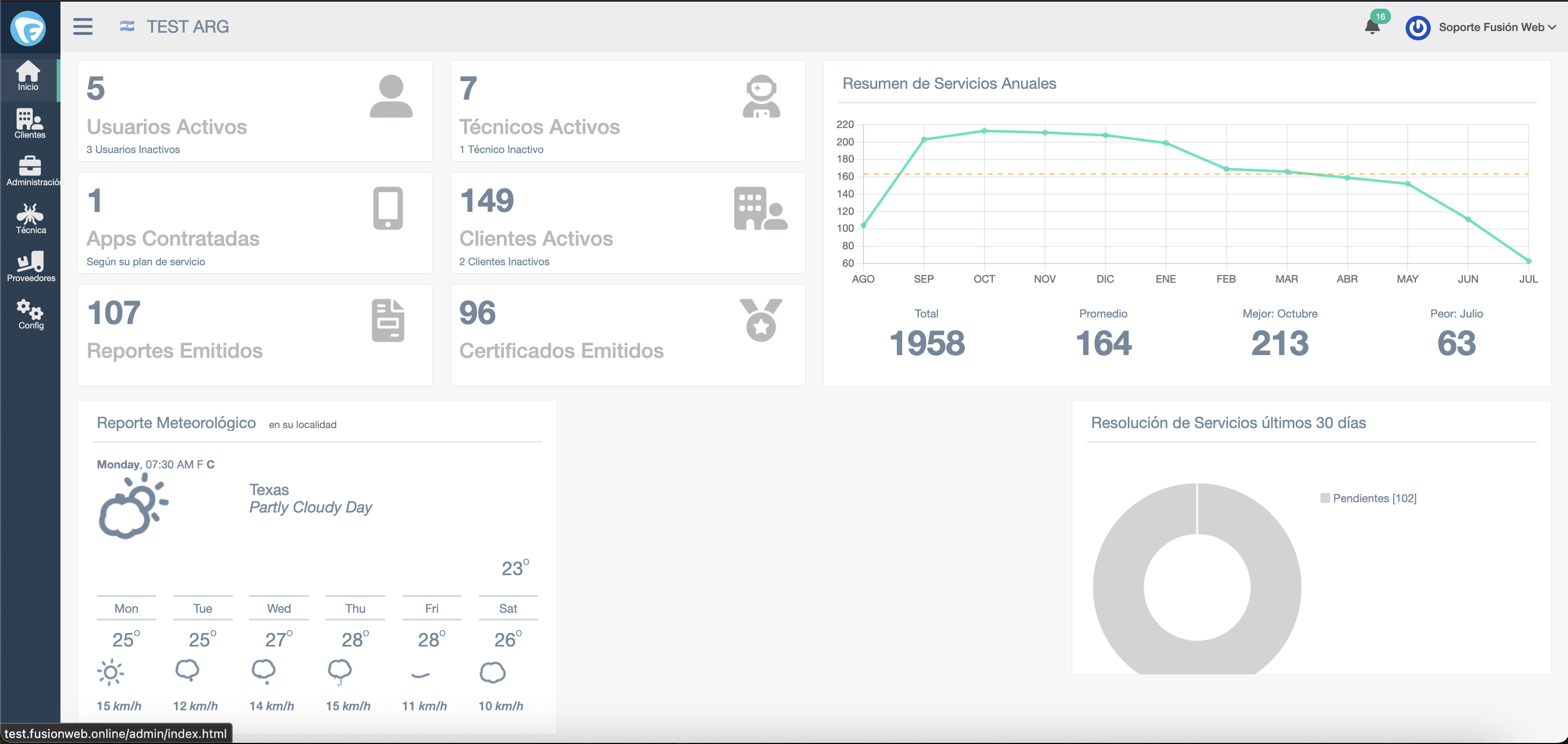Click the Sat forecast day label
Image resolution: width=1568 pixels, height=744 pixels.
coord(508,608)
